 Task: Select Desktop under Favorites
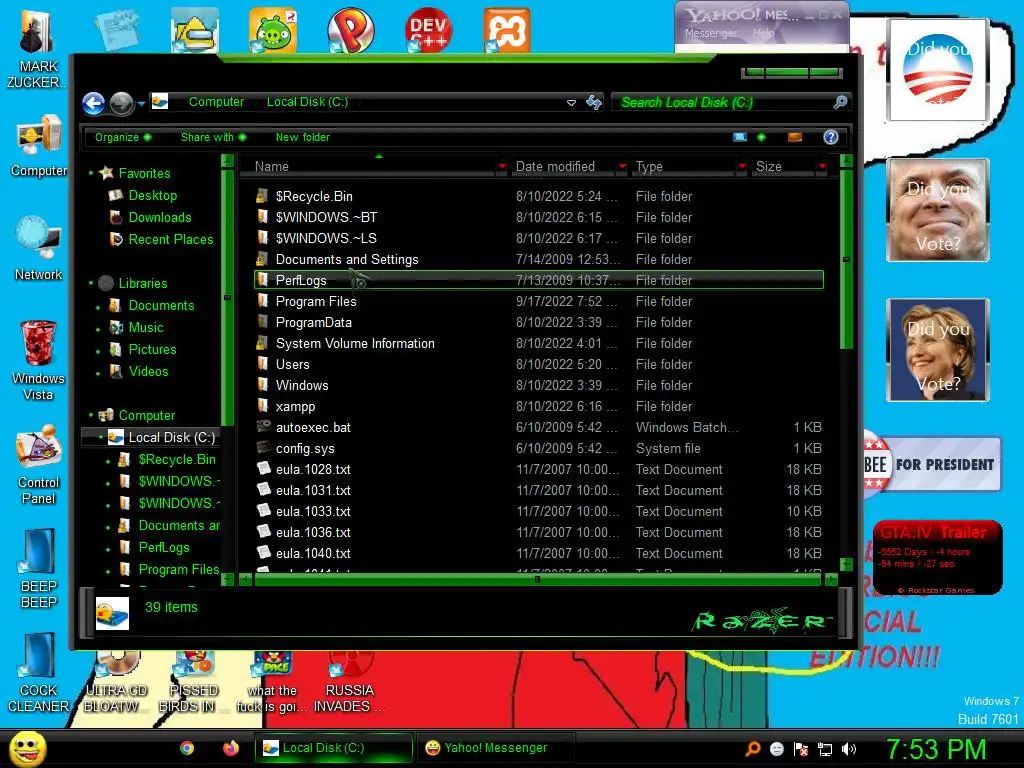tap(152, 195)
